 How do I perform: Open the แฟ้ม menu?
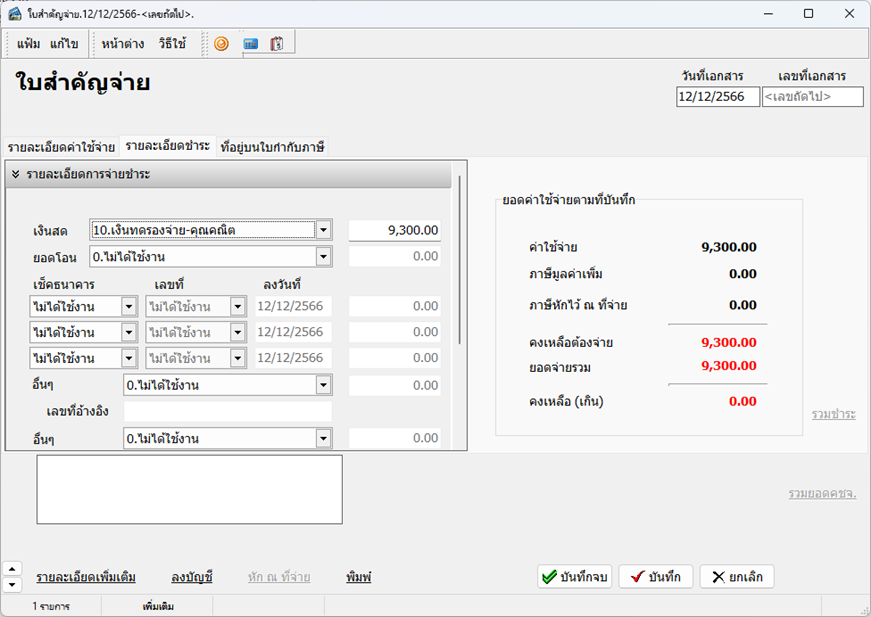(28, 44)
